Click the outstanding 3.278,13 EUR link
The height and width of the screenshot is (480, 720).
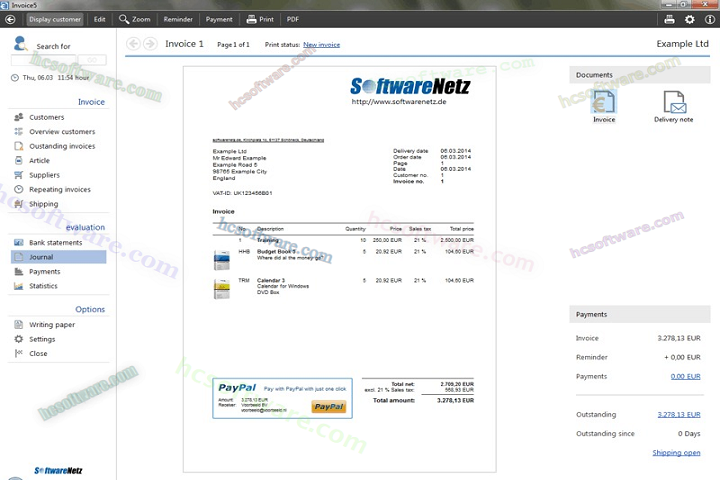point(679,414)
